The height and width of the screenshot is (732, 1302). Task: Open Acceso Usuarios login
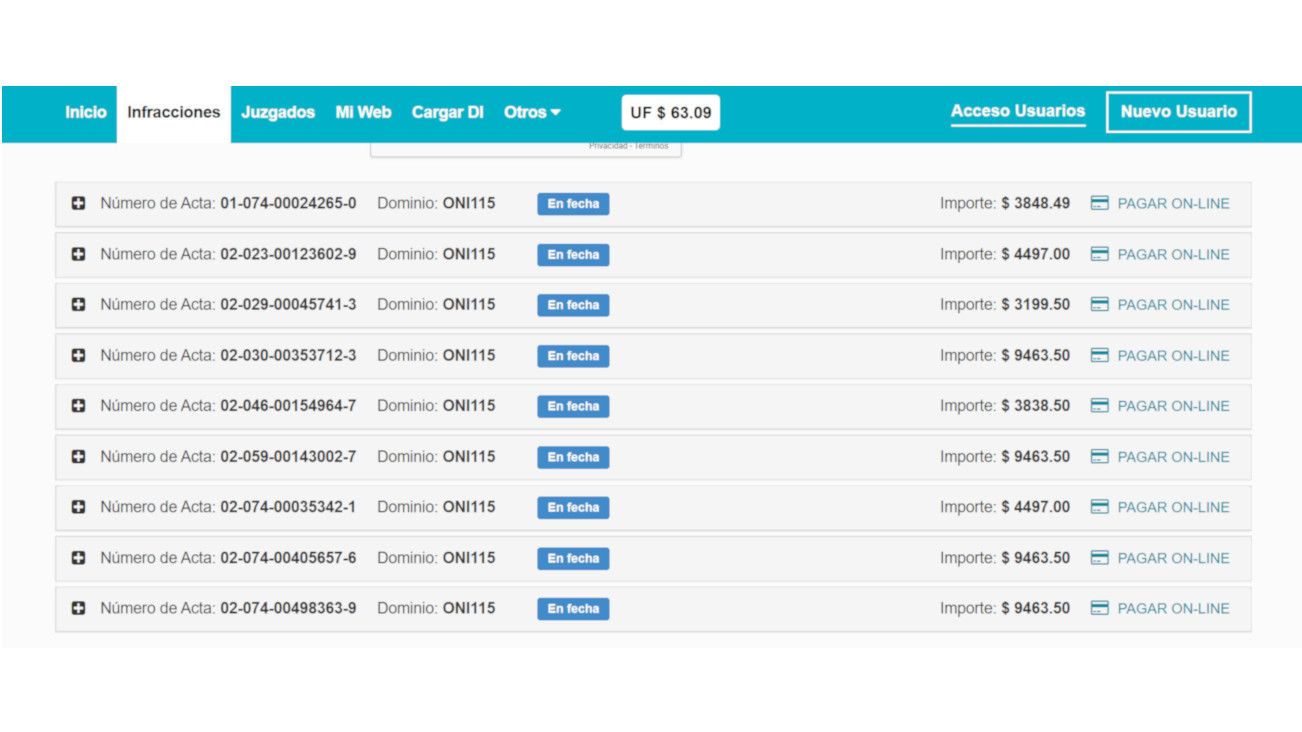[x=1018, y=111]
